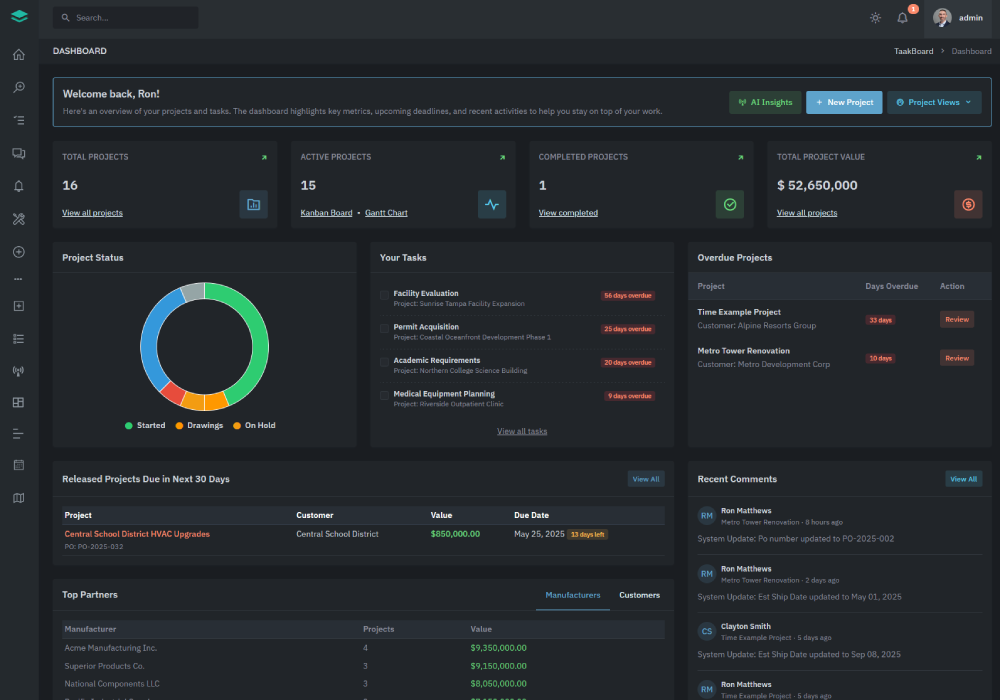
Task: Switch to the Manufacturers tab
Action: tap(573, 595)
